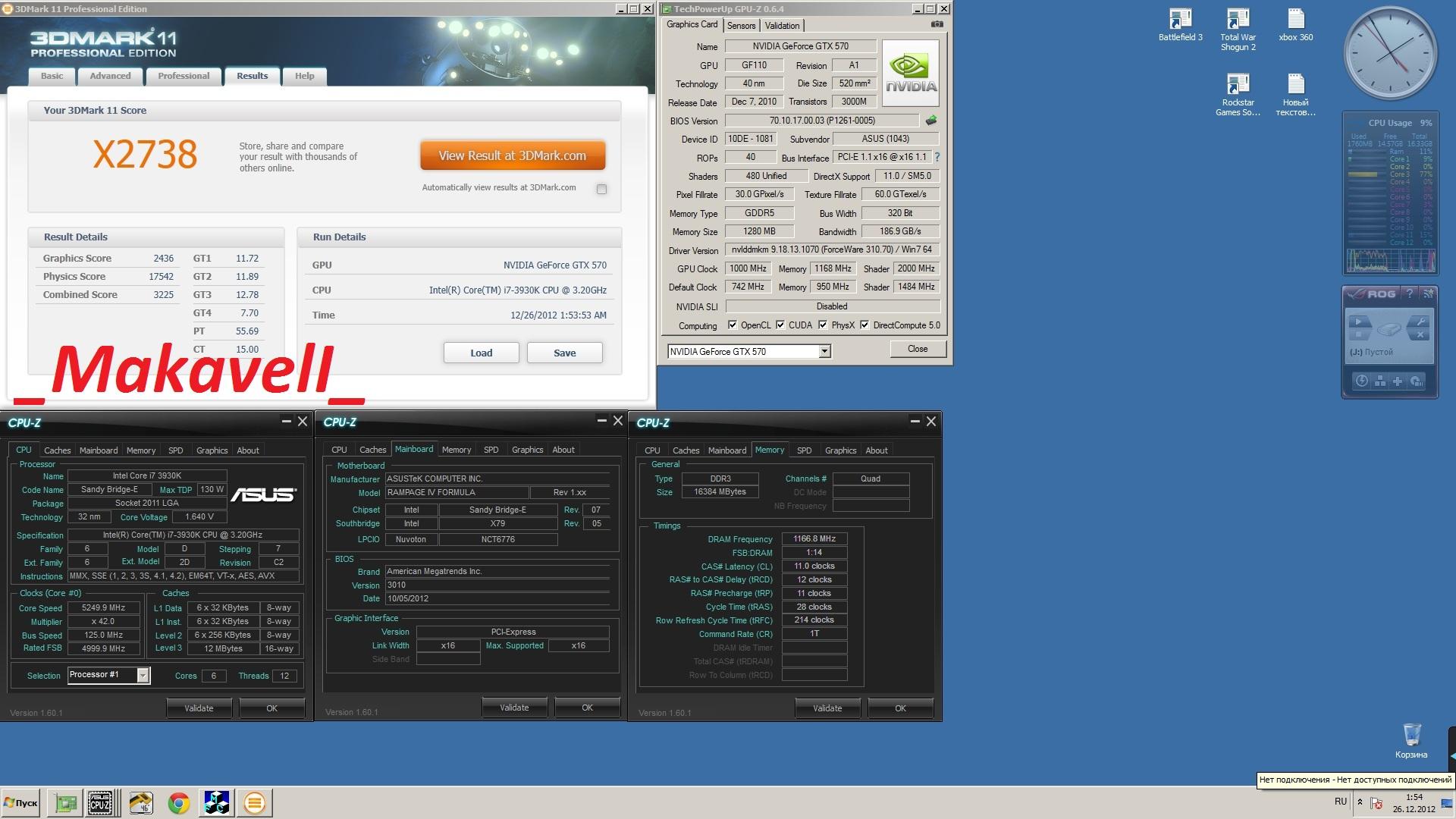Show hidden tray icons chevron
Screen dimensions: 1456x819
(x=1360, y=802)
